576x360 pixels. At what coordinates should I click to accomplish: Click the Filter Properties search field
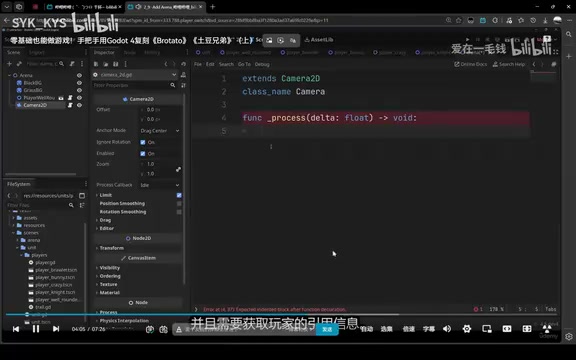click(x=134, y=85)
